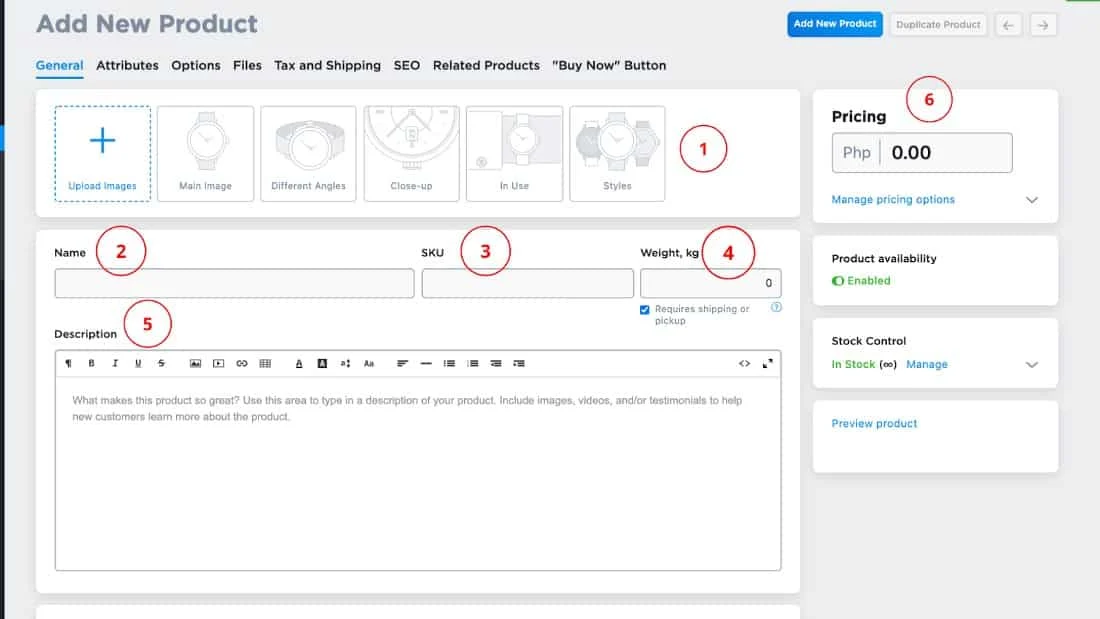This screenshot has width=1100, height=619.
Task: Select the Different Angles image placeholder
Action: pos(309,154)
